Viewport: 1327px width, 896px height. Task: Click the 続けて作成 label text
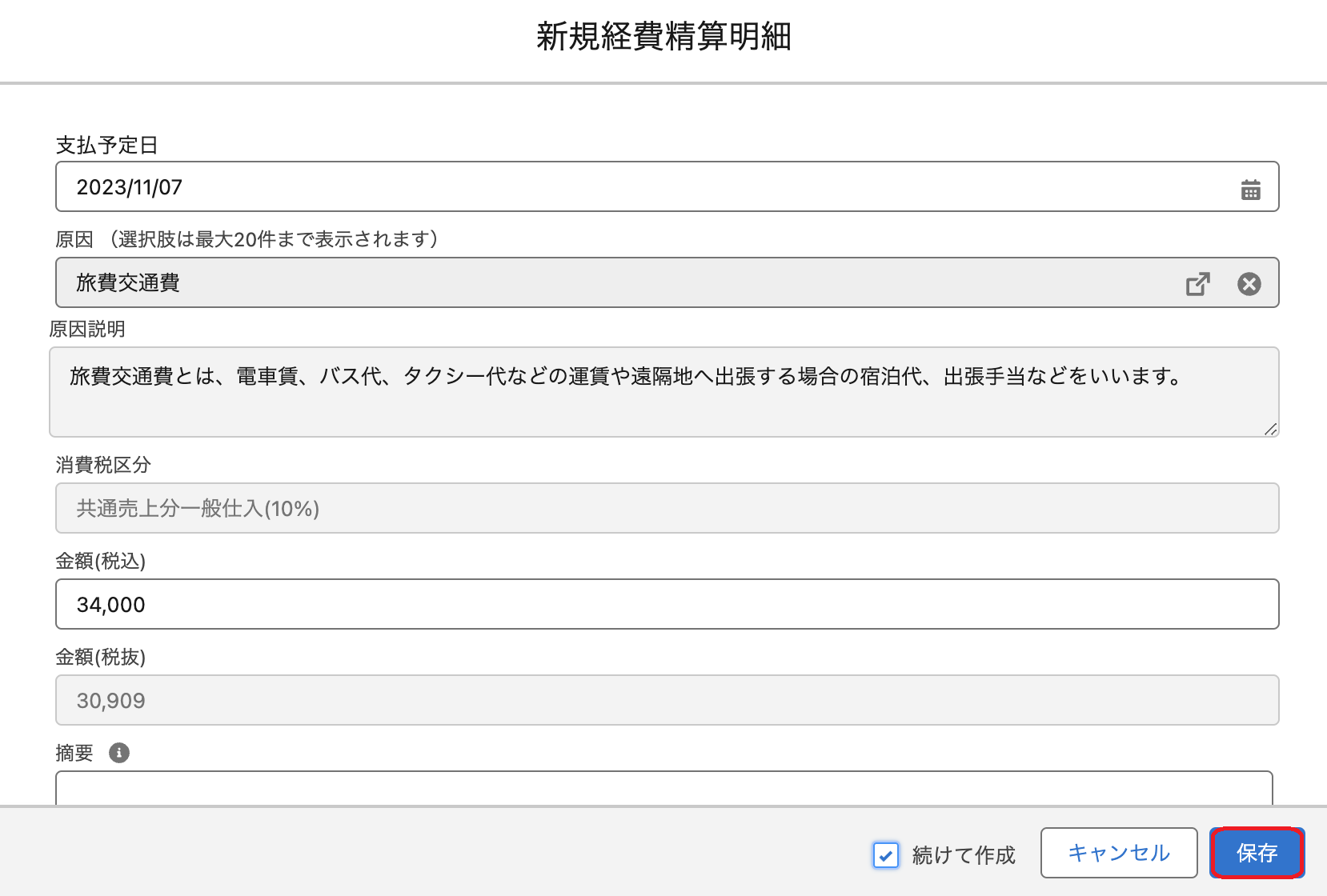(x=964, y=855)
